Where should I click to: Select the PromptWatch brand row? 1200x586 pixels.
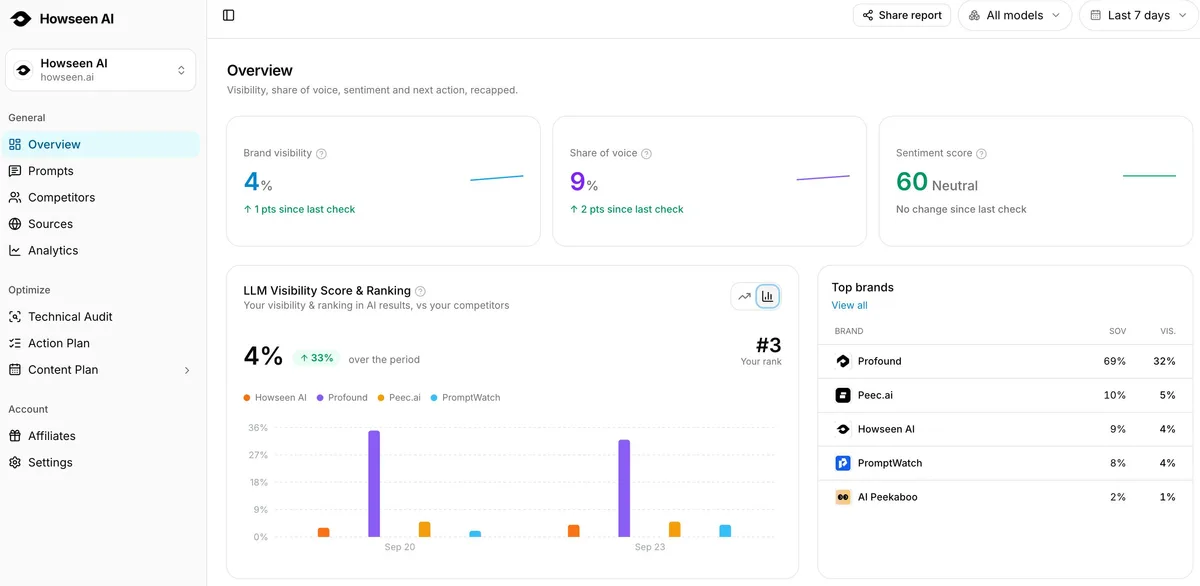point(1005,463)
